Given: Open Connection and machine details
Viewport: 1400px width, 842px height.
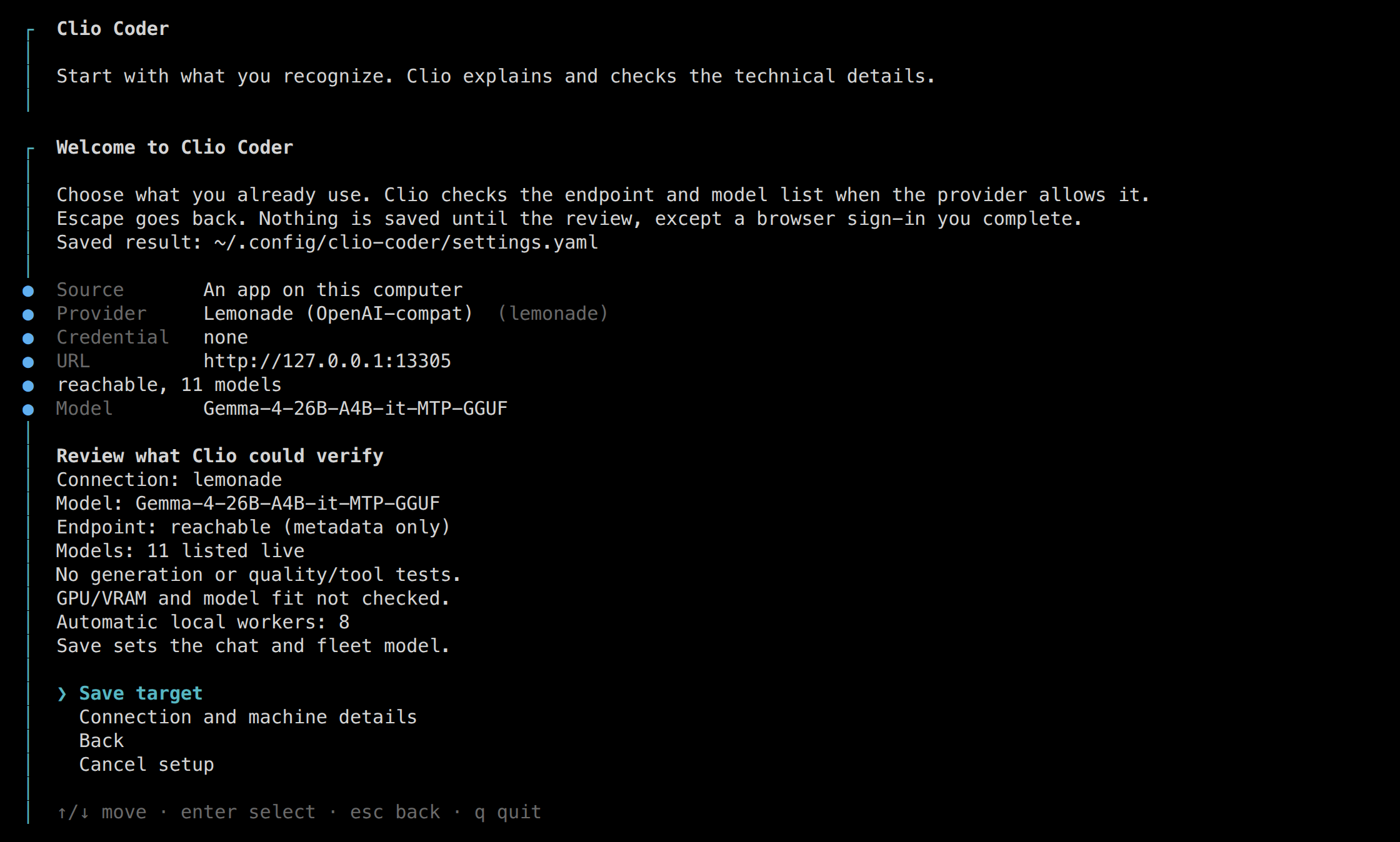Looking at the screenshot, I should 247,717.
